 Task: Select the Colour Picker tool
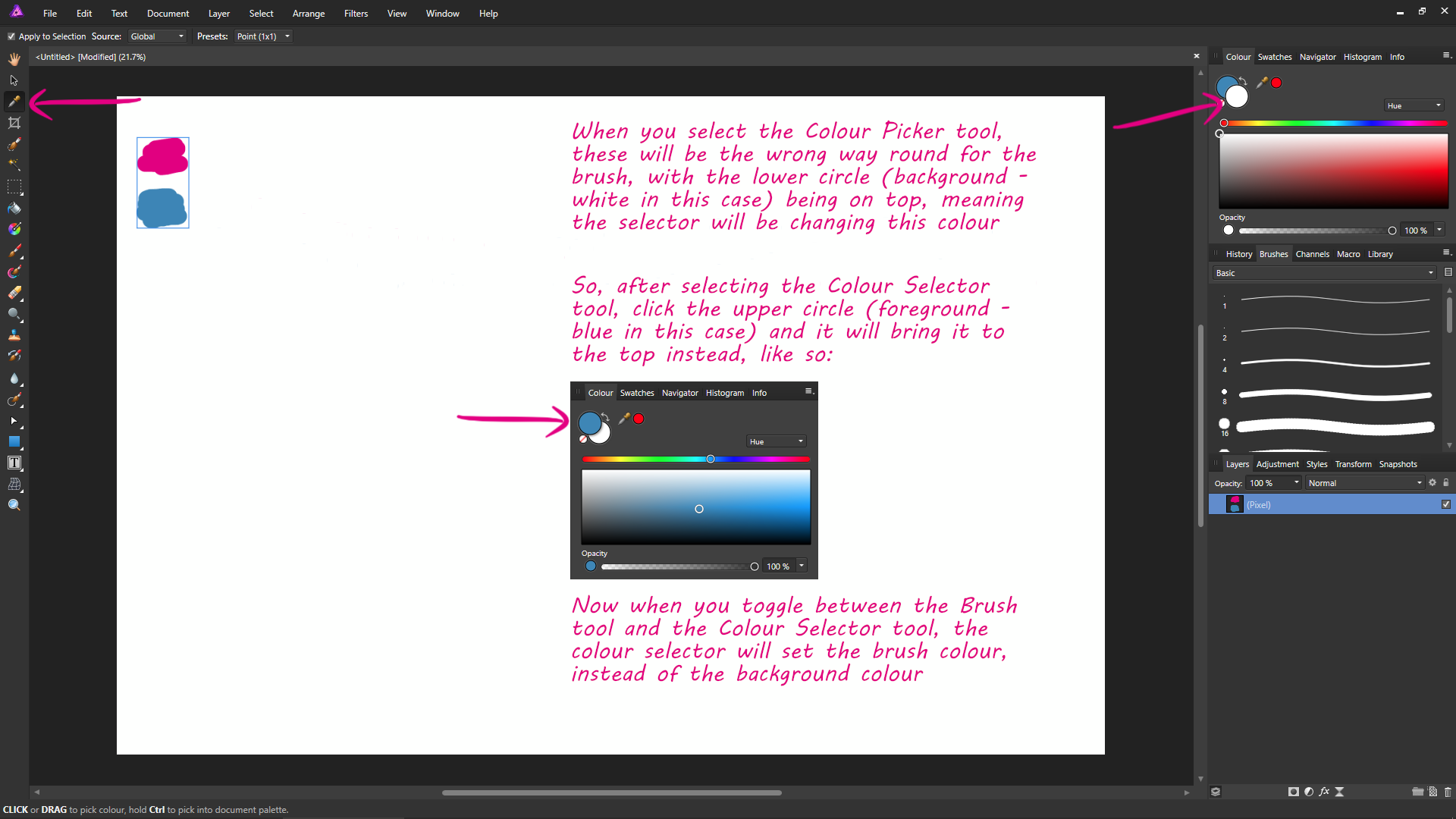(14, 101)
